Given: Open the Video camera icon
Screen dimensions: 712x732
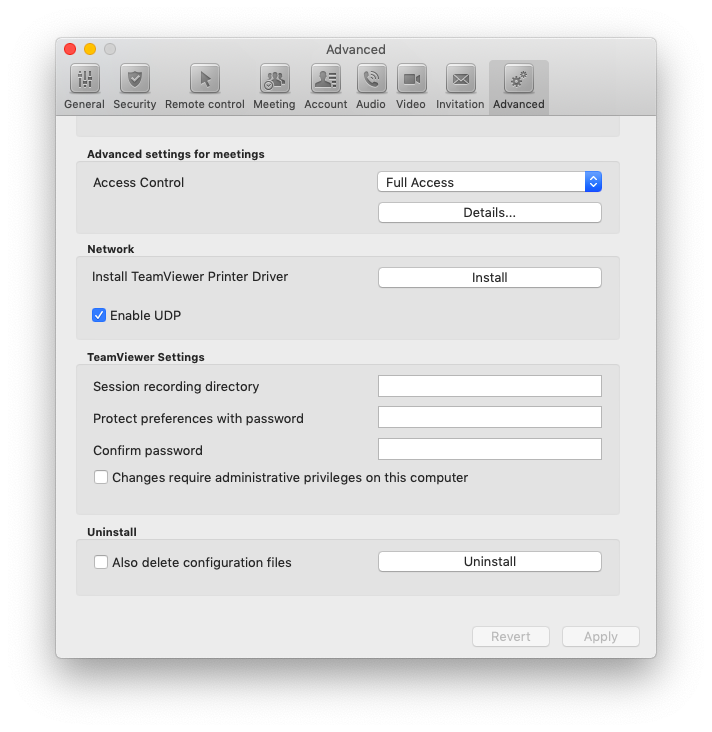Looking at the screenshot, I should [x=411, y=80].
